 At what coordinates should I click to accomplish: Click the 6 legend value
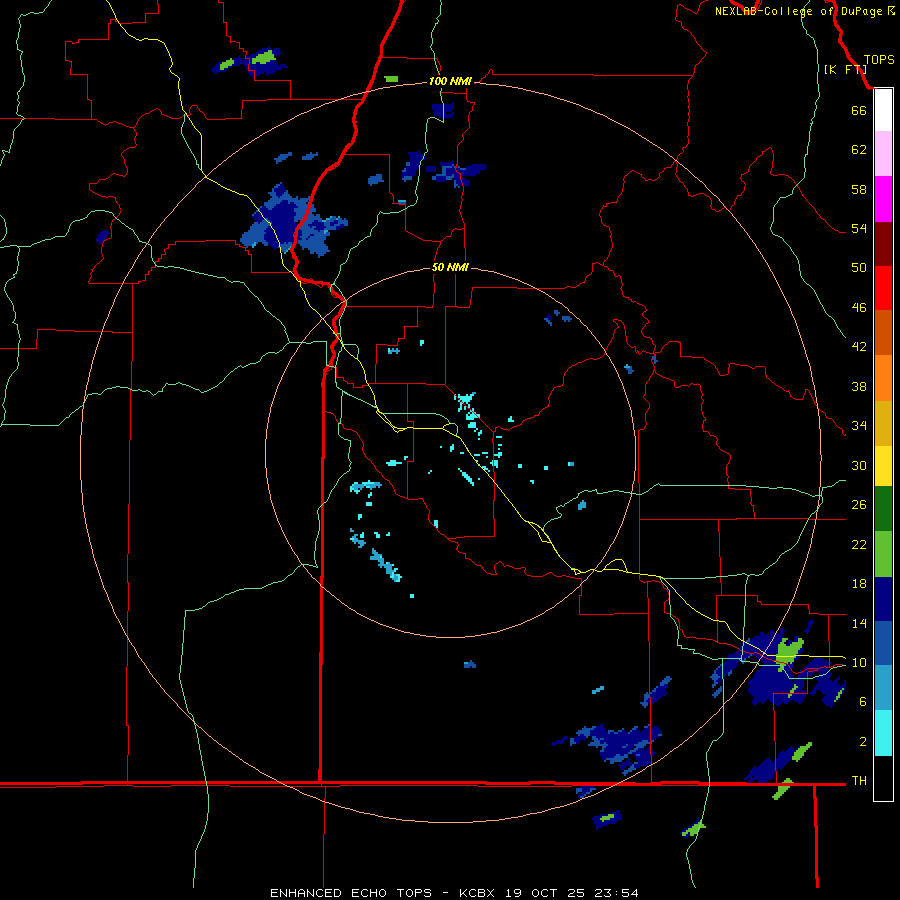pos(863,702)
